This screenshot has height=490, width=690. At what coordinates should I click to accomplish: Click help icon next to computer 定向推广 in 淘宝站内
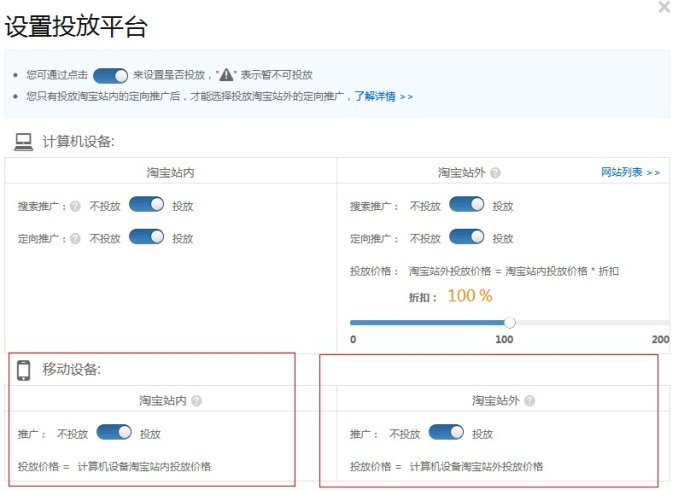(75, 239)
